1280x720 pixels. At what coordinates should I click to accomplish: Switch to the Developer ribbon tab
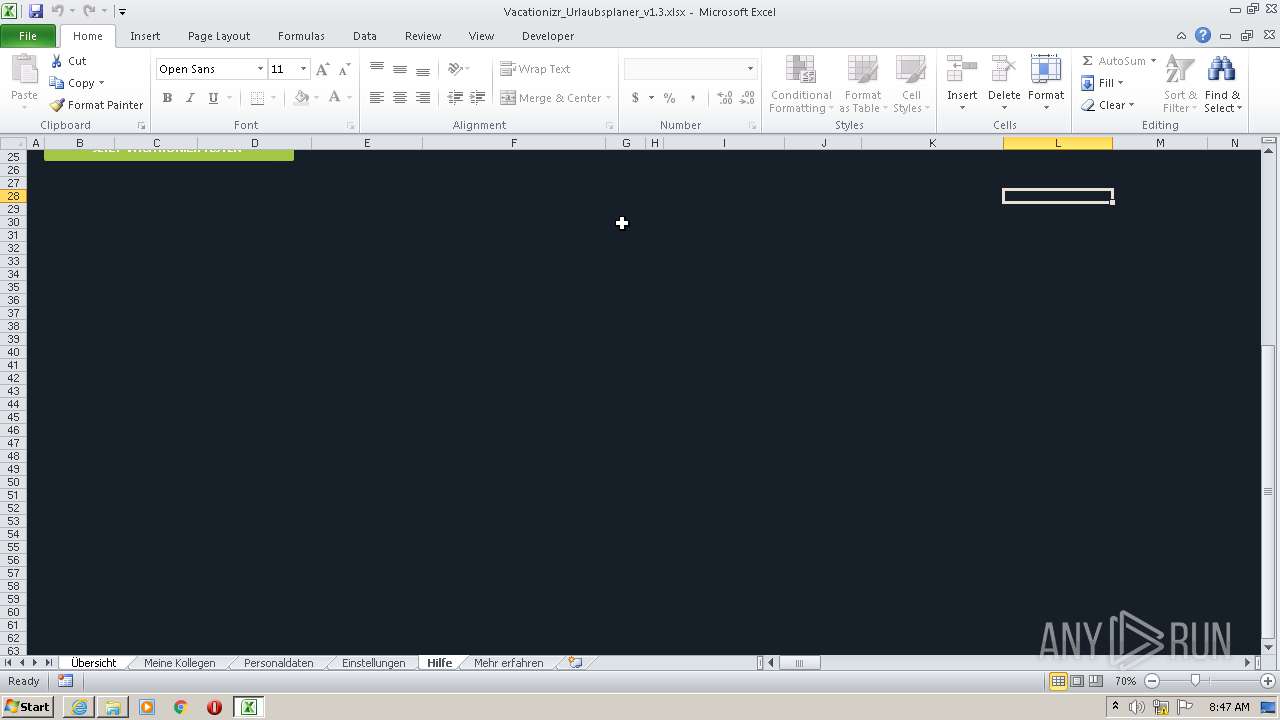(548, 36)
